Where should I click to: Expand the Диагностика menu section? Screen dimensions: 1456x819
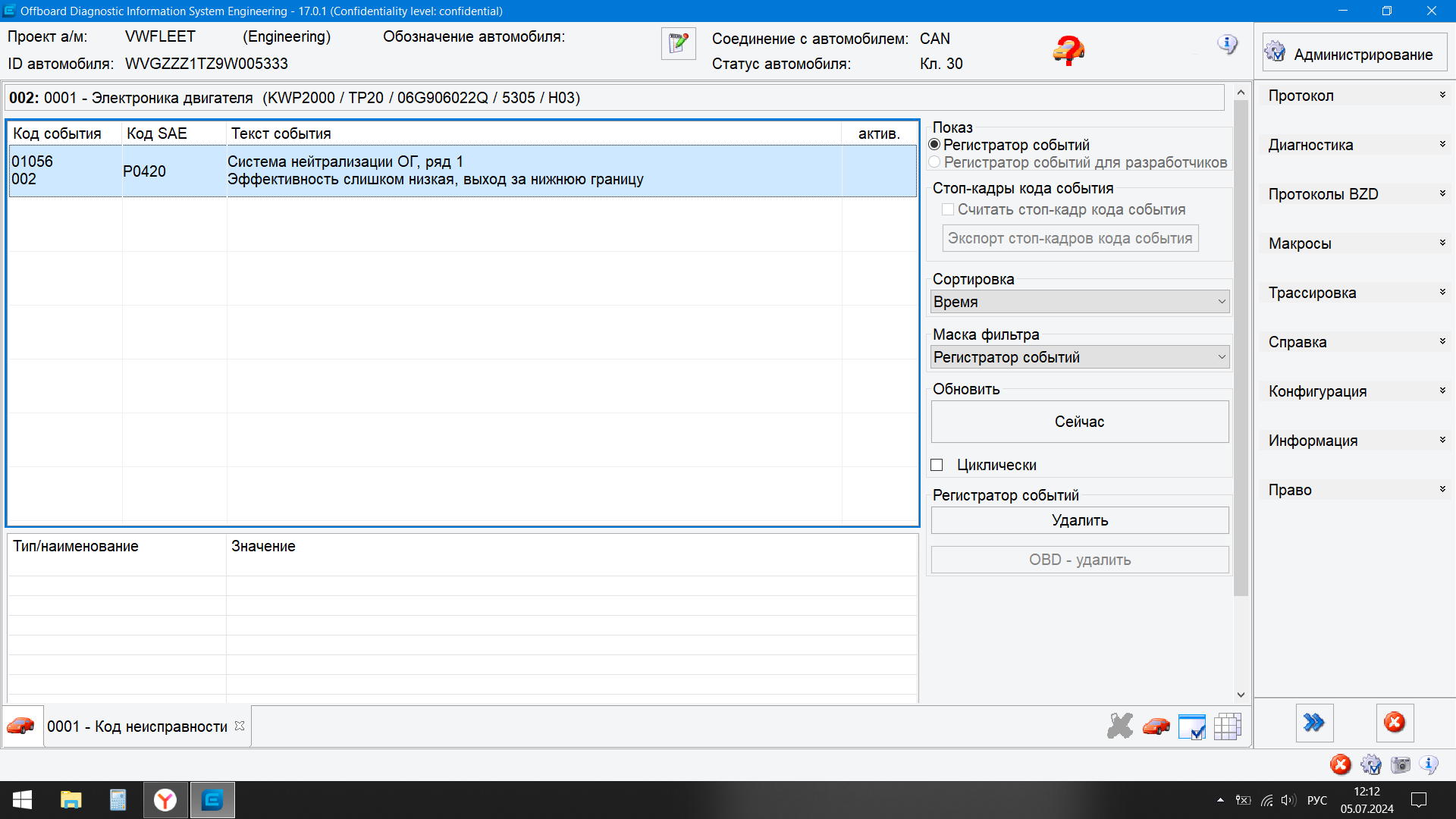coord(1355,145)
